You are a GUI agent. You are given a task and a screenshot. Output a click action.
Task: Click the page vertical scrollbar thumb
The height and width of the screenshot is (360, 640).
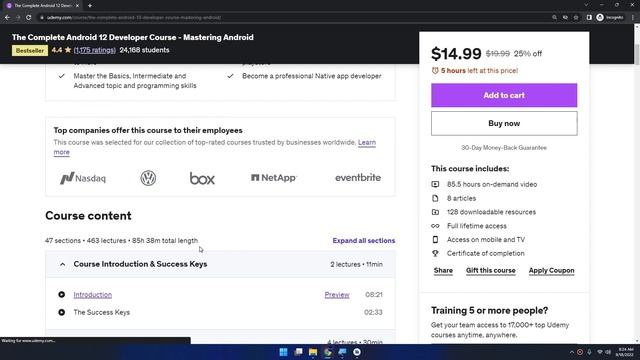tap(636, 47)
